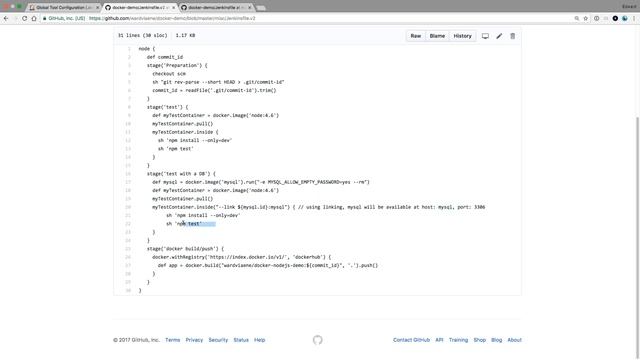Show file History
The image size is (640, 360).
point(462,36)
